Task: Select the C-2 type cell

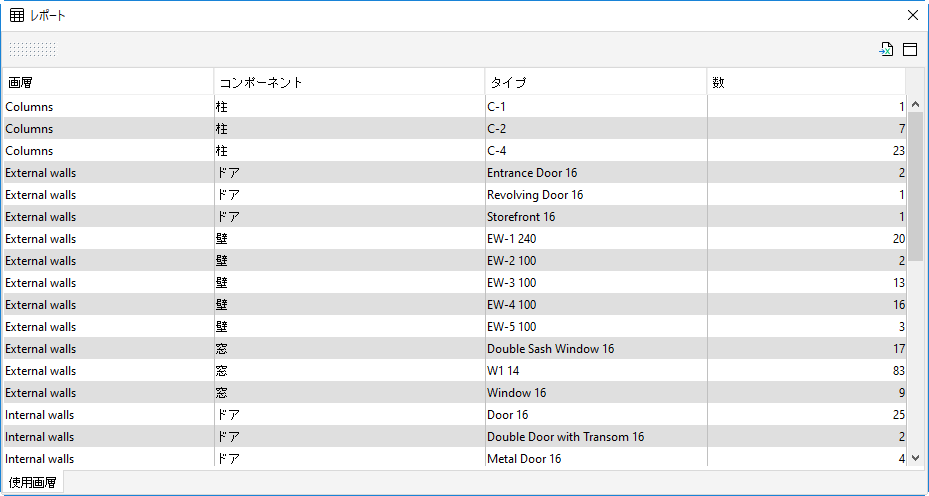Action: point(596,129)
